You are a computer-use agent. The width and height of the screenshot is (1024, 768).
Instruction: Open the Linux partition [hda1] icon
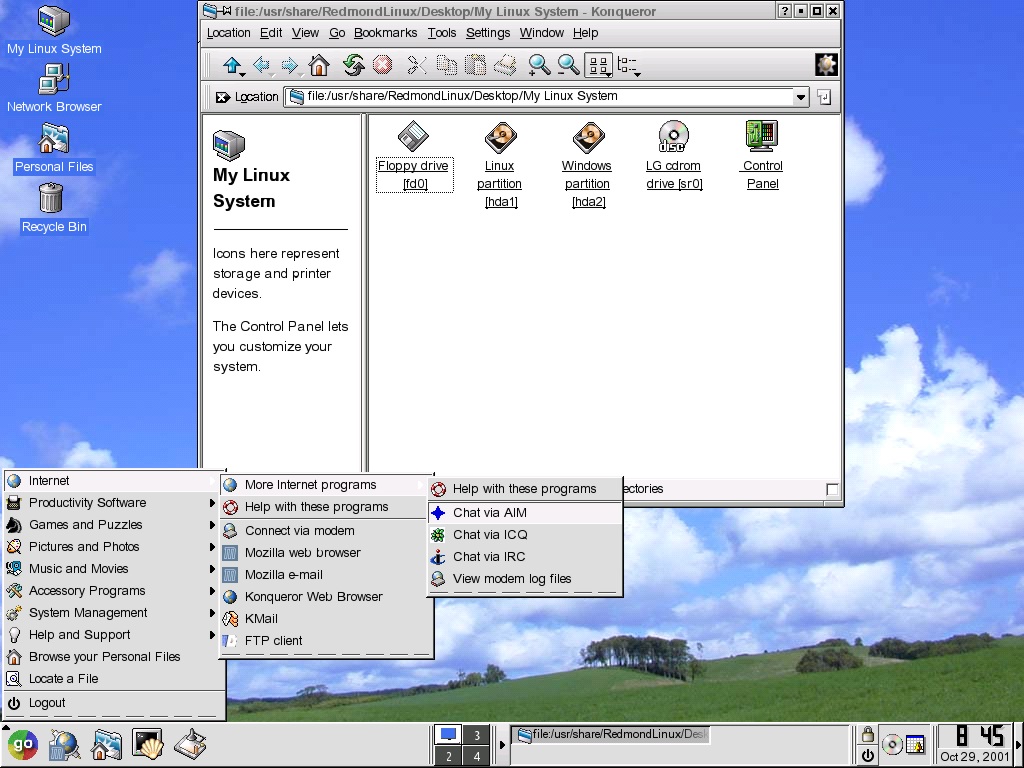(x=500, y=165)
